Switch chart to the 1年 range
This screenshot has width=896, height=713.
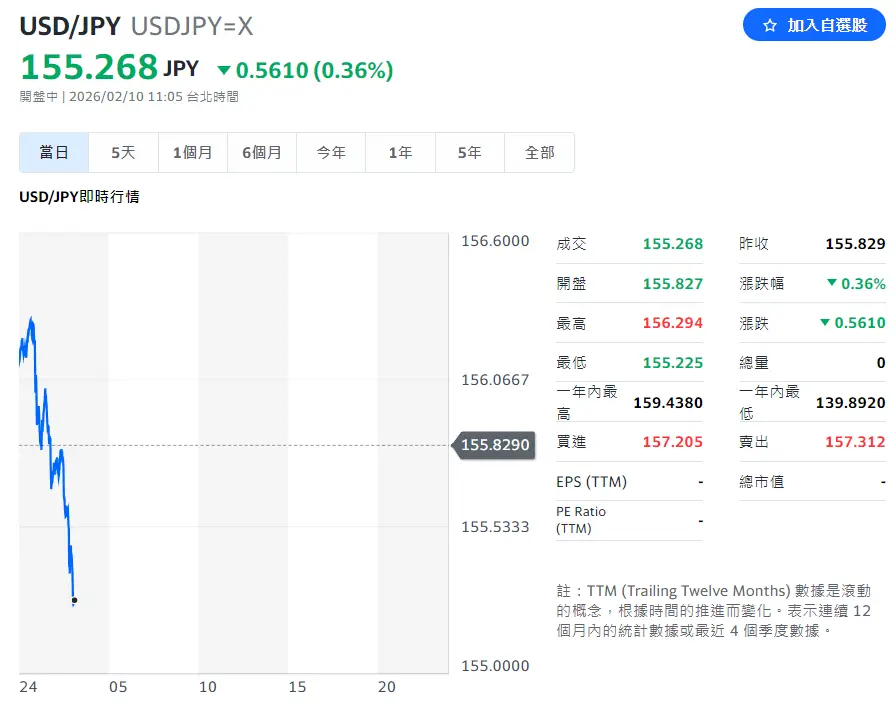click(x=400, y=153)
